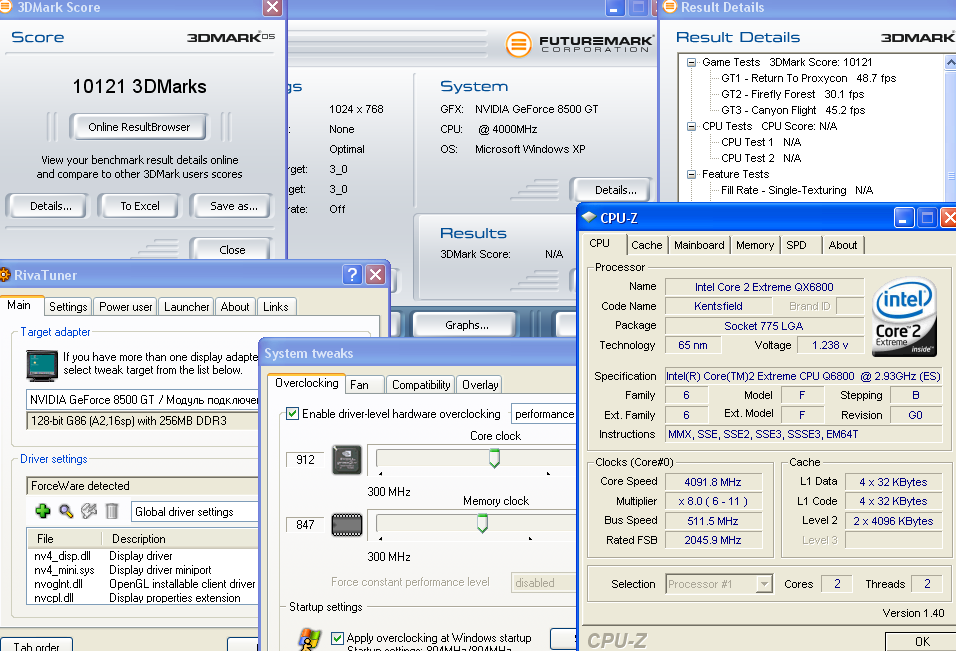Click the Intel Core 2 Extreme logo

[904, 316]
